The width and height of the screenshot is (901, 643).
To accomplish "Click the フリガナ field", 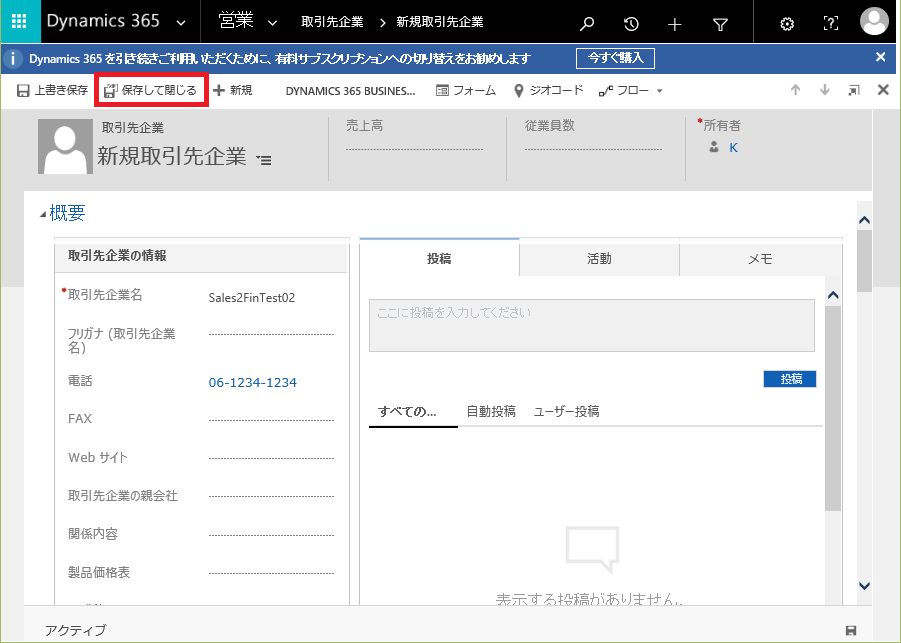I will click(x=271, y=334).
